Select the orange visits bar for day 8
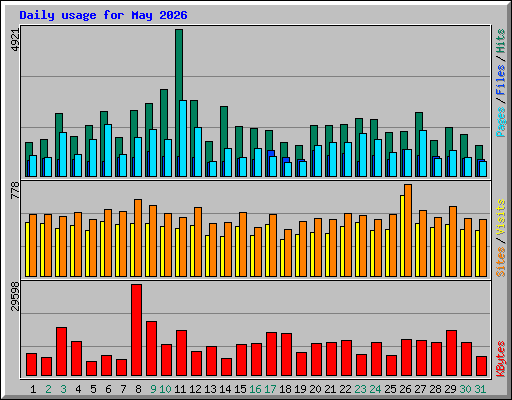 click(x=138, y=238)
